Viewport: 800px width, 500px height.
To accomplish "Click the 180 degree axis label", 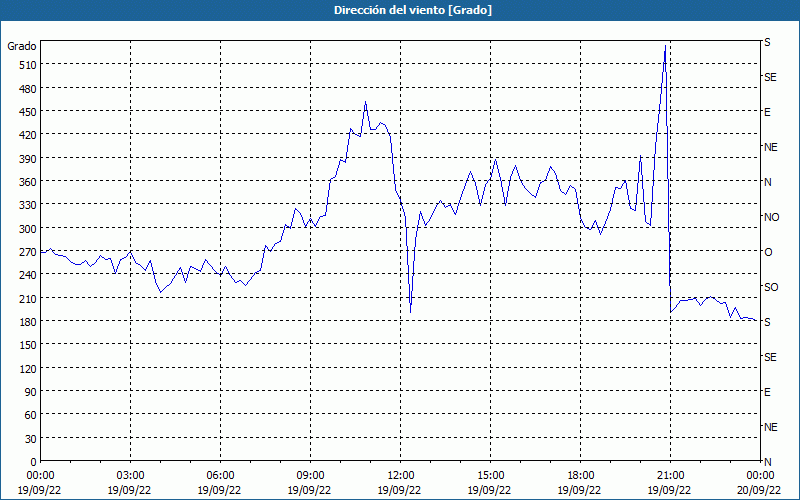I will coord(28,321).
